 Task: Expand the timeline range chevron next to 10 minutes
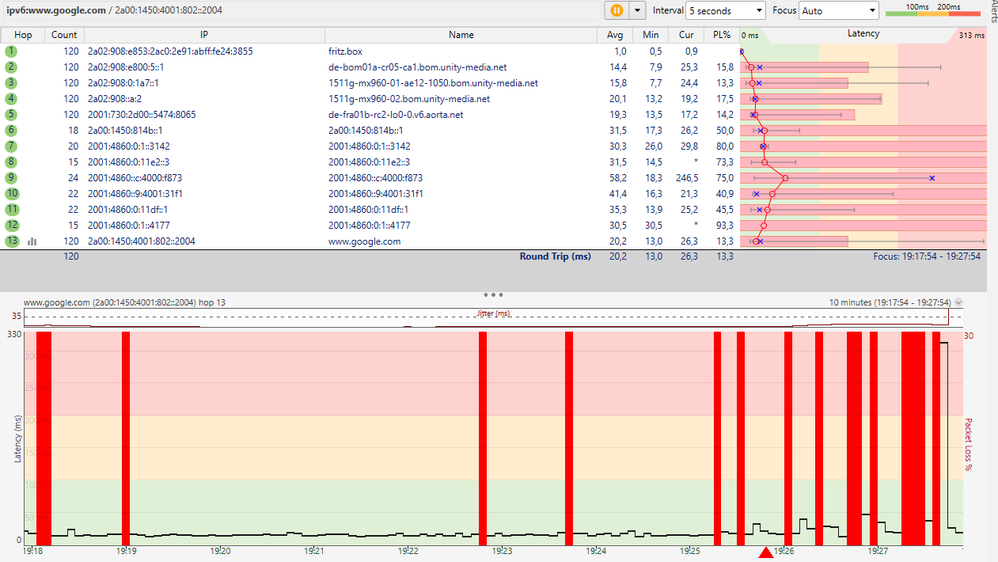(958, 303)
